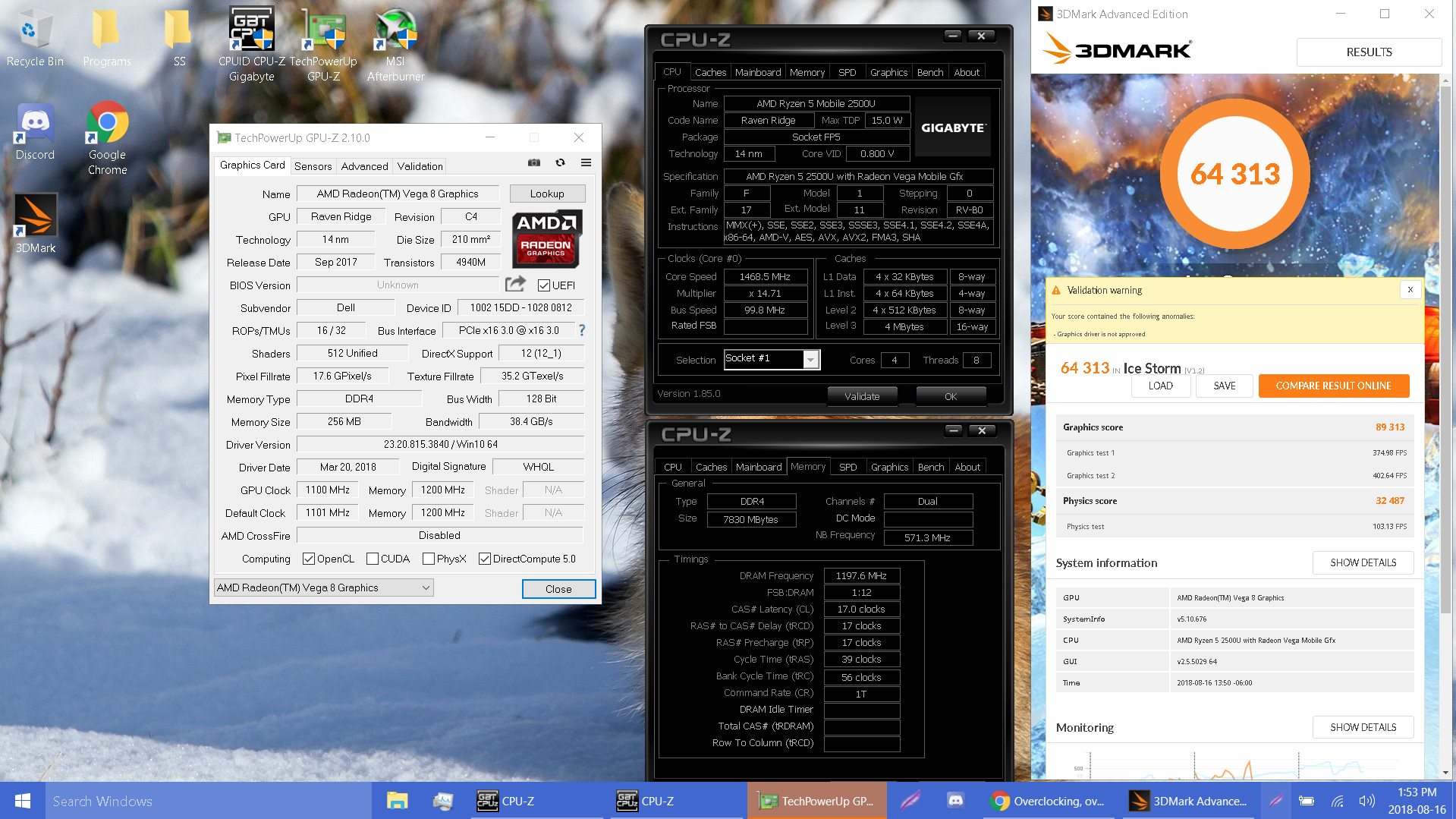Toggle the UEFI checkbox in GPU-Z
1456x819 pixels.
coord(543,285)
